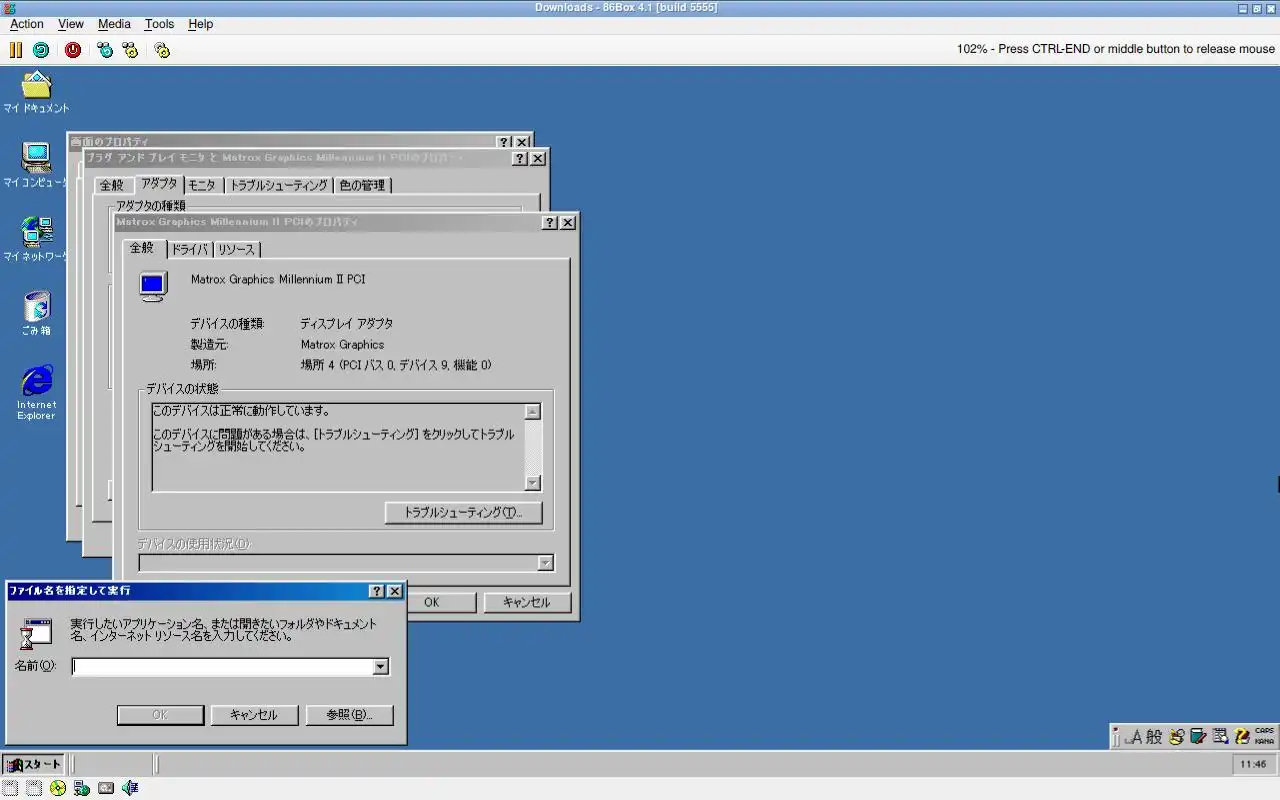Click the IME conversion mode '般' icon
The height and width of the screenshot is (800, 1280).
pyautogui.click(x=1154, y=737)
